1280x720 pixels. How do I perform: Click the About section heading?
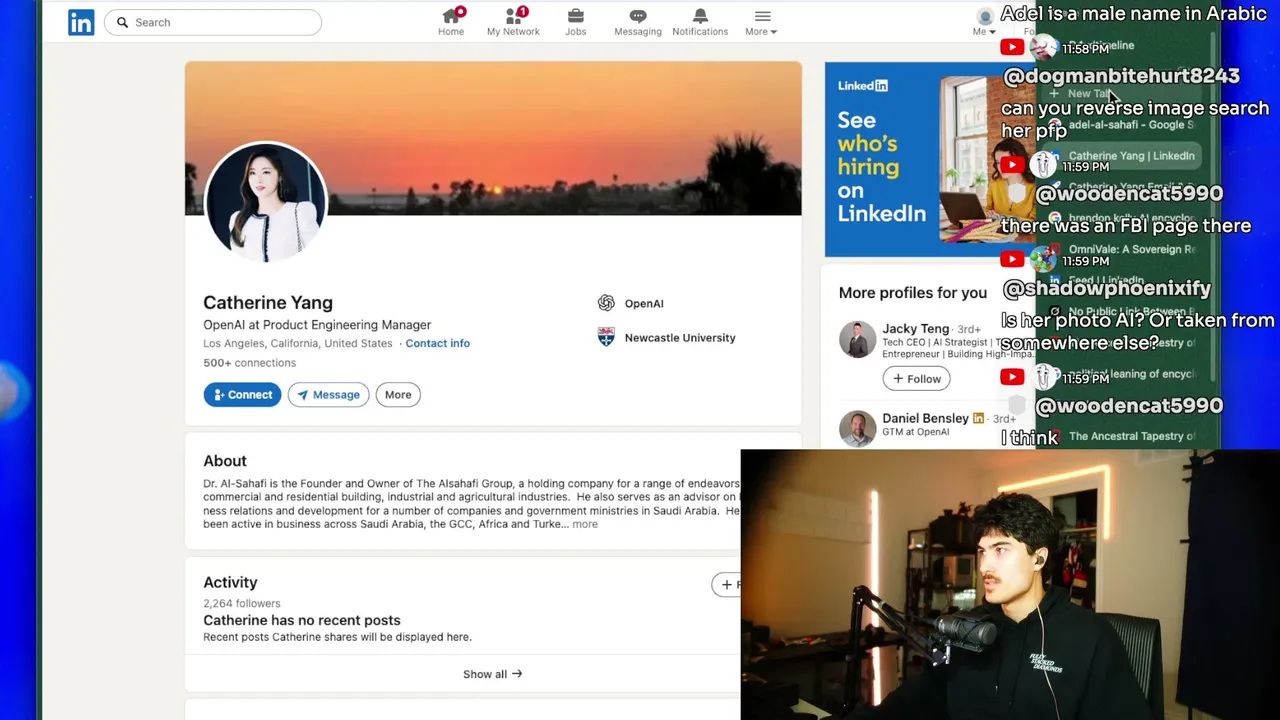click(225, 461)
